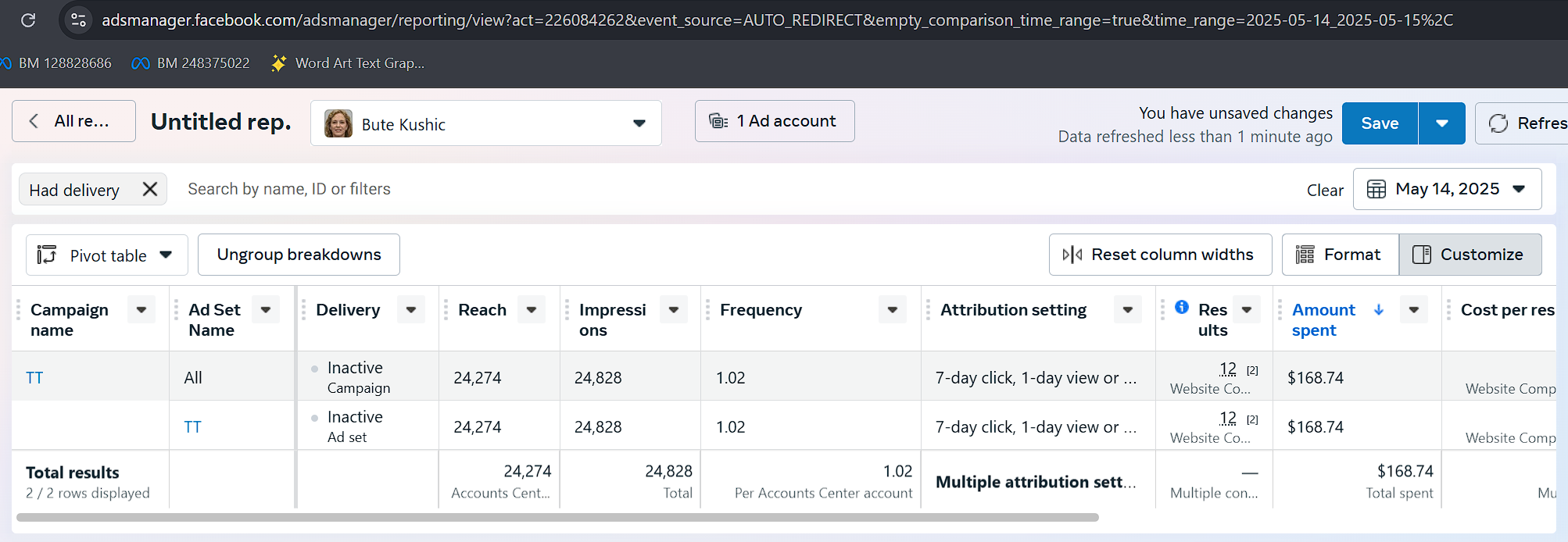
Task: Open Campaign name column menu arrow
Action: coord(141,310)
